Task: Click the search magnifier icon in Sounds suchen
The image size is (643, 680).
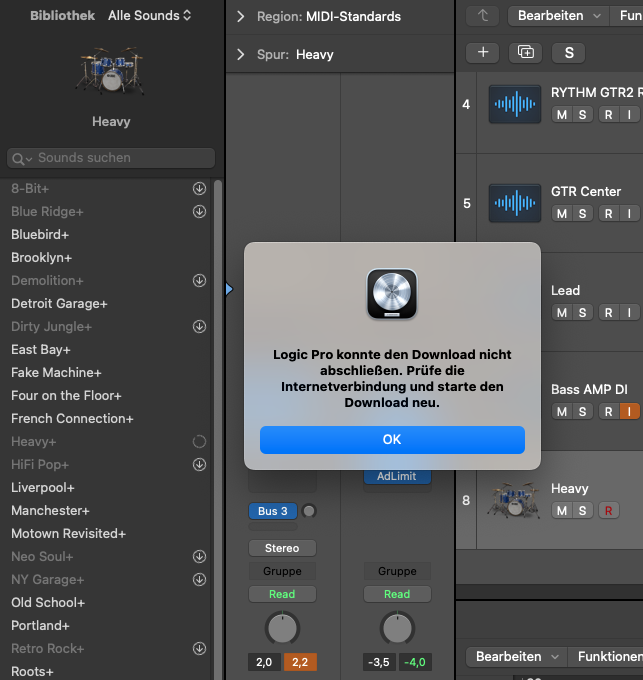Action: click(17, 159)
